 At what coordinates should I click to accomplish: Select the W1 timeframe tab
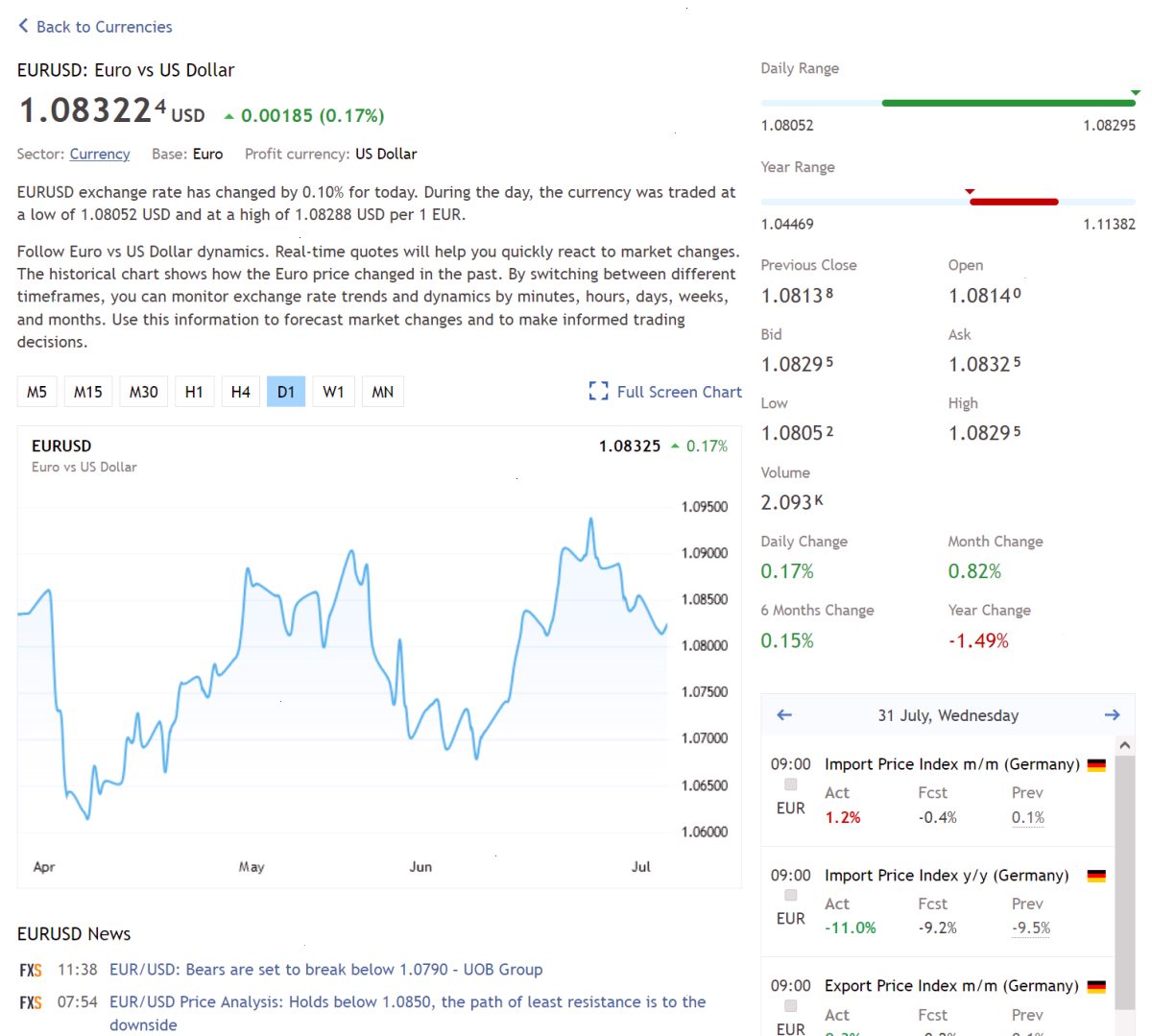(x=333, y=392)
